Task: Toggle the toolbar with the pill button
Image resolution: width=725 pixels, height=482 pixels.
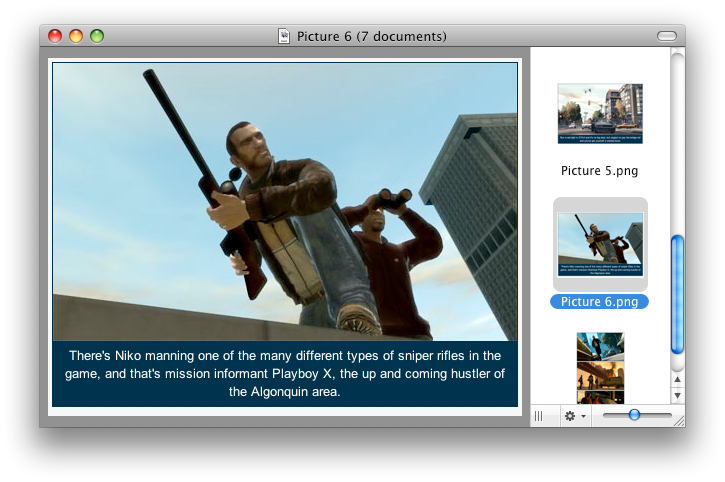Action: click(667, 36)
